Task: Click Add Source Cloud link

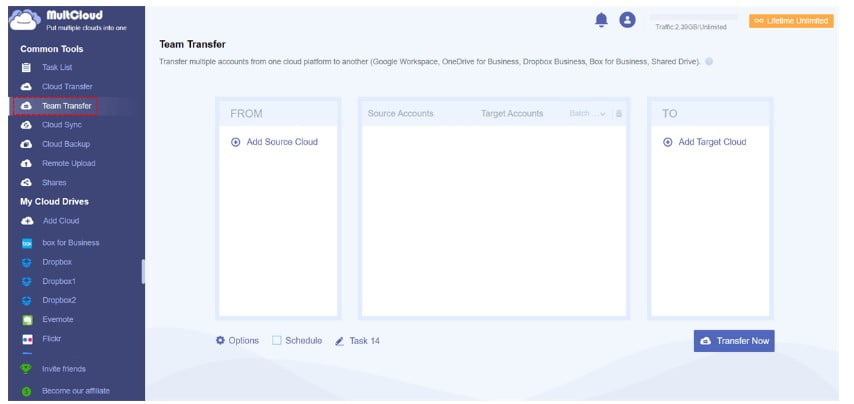Action: [x=282, y=142]
